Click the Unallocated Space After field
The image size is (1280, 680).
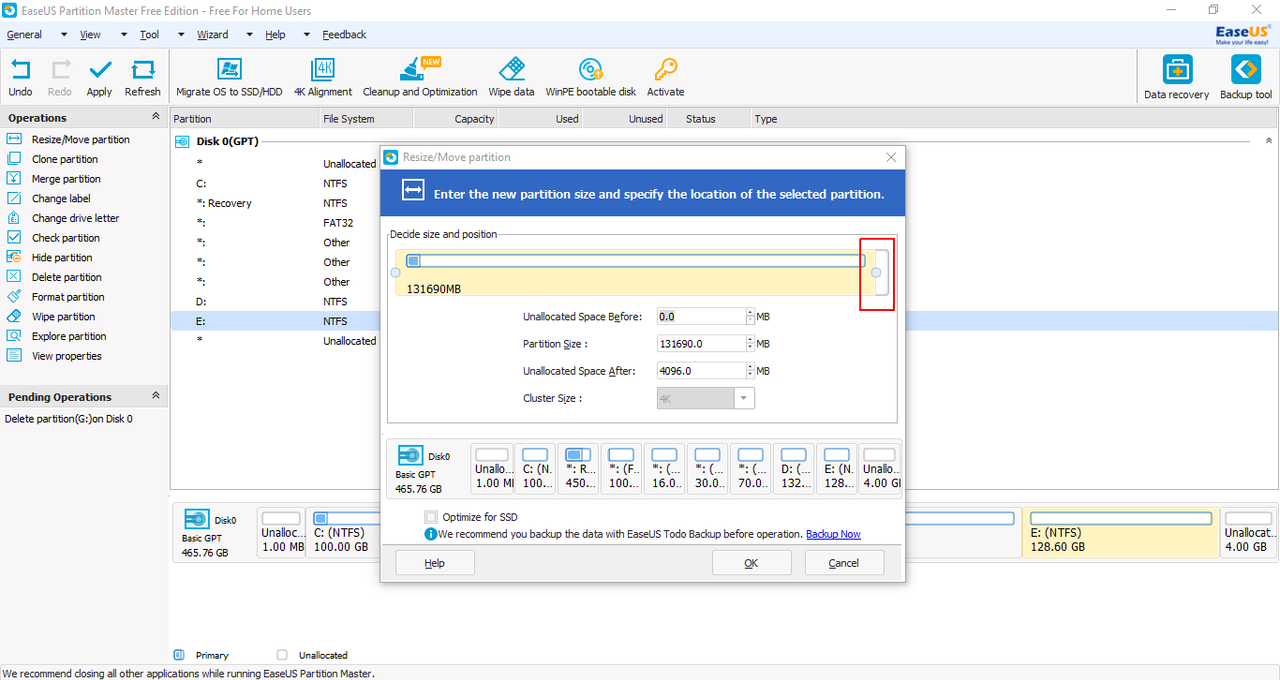[x=700, y=370]
